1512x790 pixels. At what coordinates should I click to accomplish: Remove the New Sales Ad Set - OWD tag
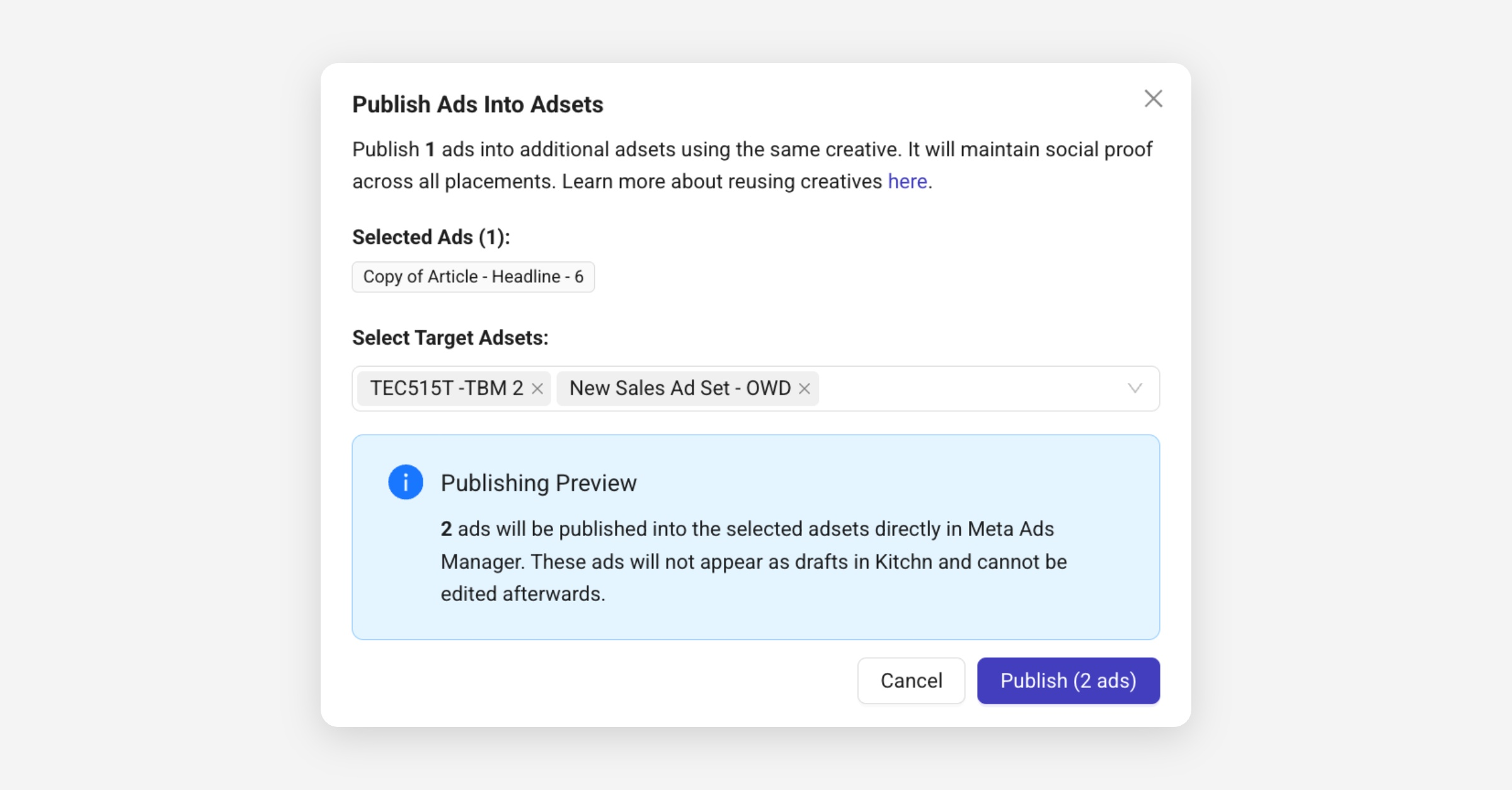pos(805,389)
